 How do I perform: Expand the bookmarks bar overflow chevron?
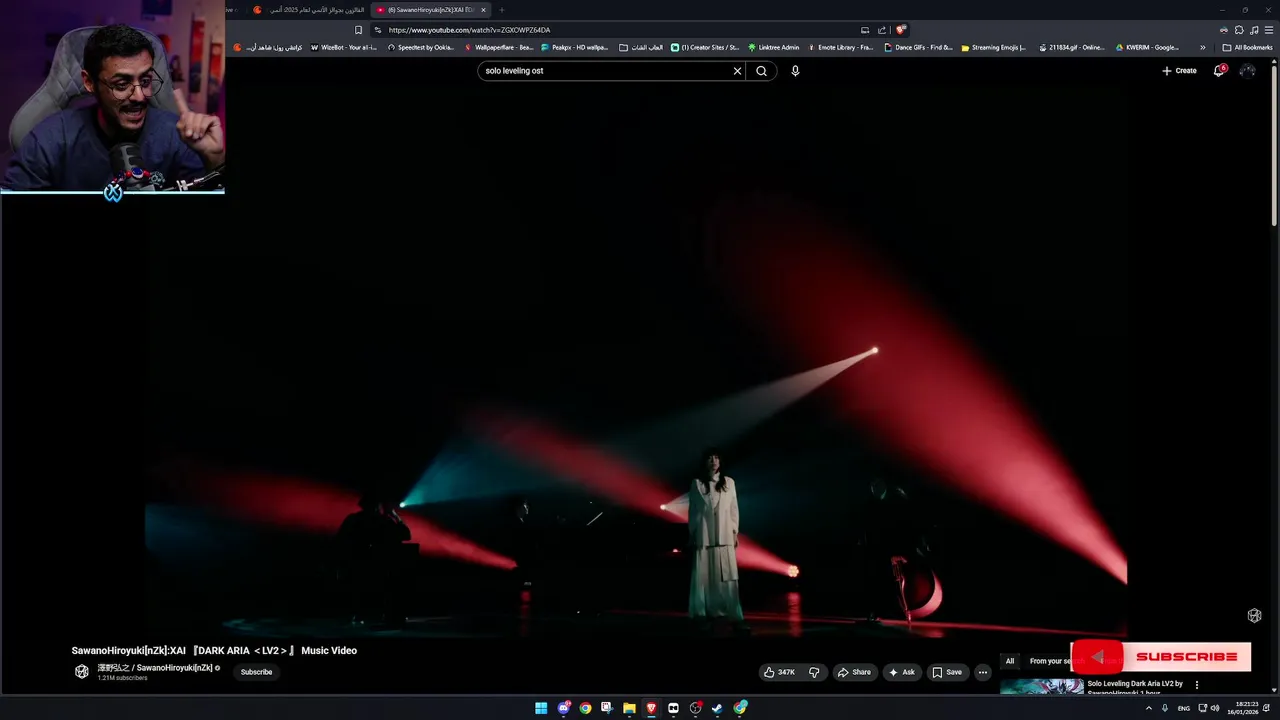click(x=1203, y=47)
